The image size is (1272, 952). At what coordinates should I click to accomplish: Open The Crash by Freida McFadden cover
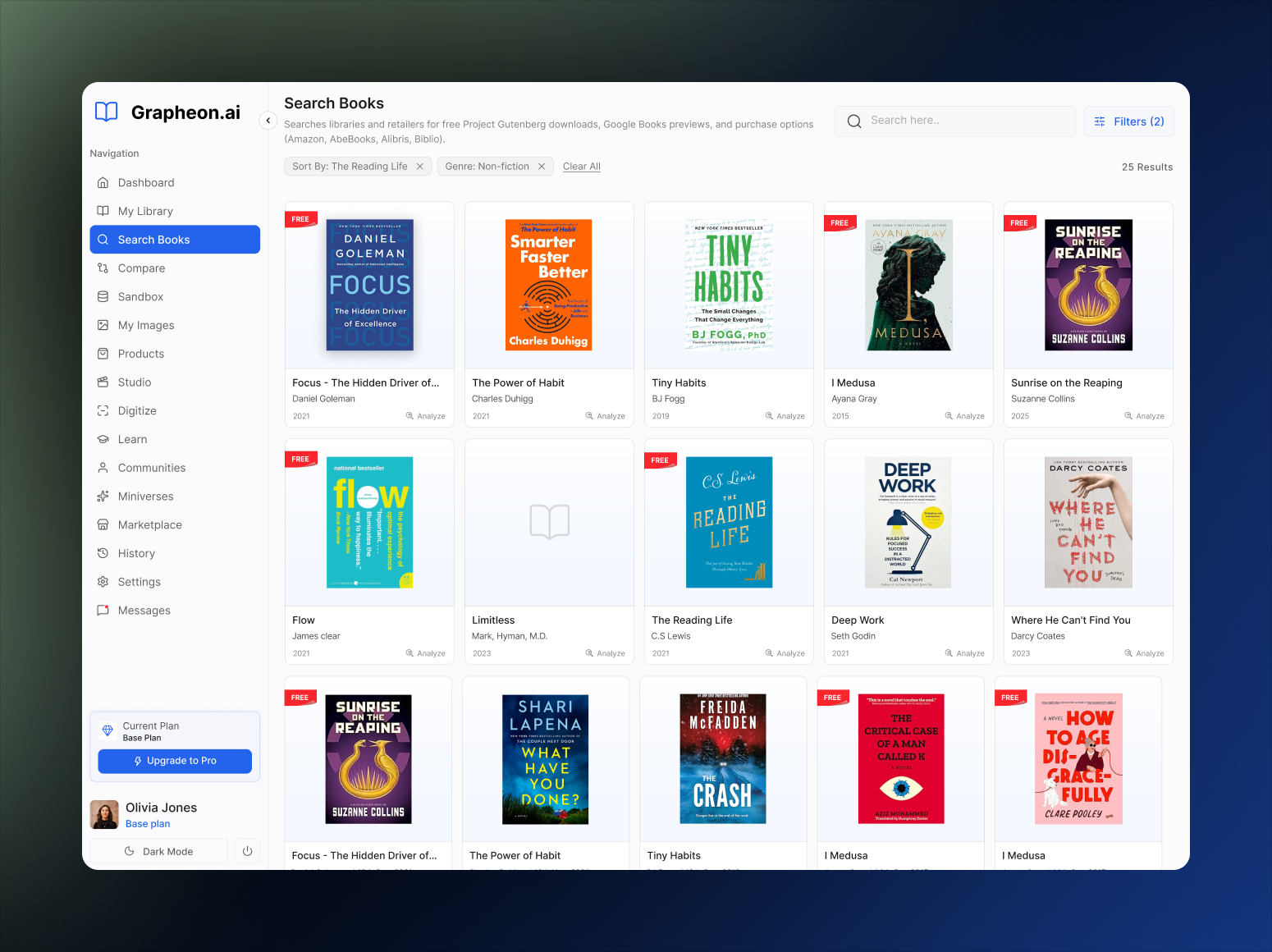click(x=723, y=759)
